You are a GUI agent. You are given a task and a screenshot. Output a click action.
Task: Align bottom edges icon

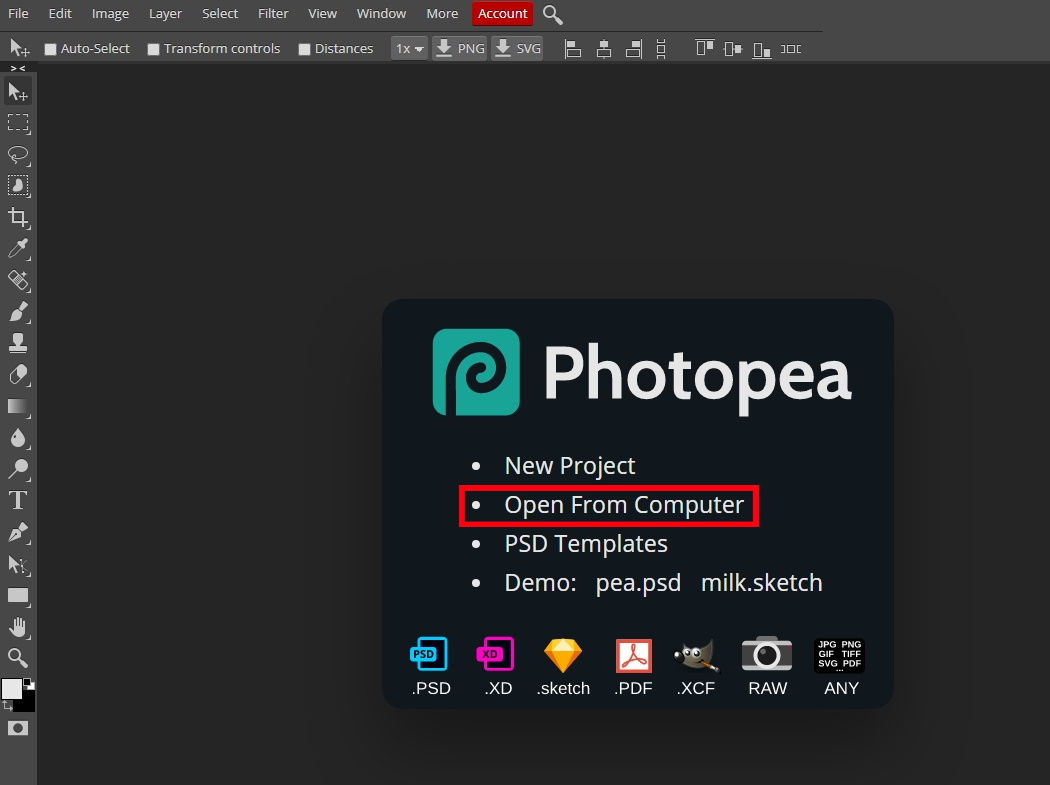pyautogui.click(x=761, y=48)
